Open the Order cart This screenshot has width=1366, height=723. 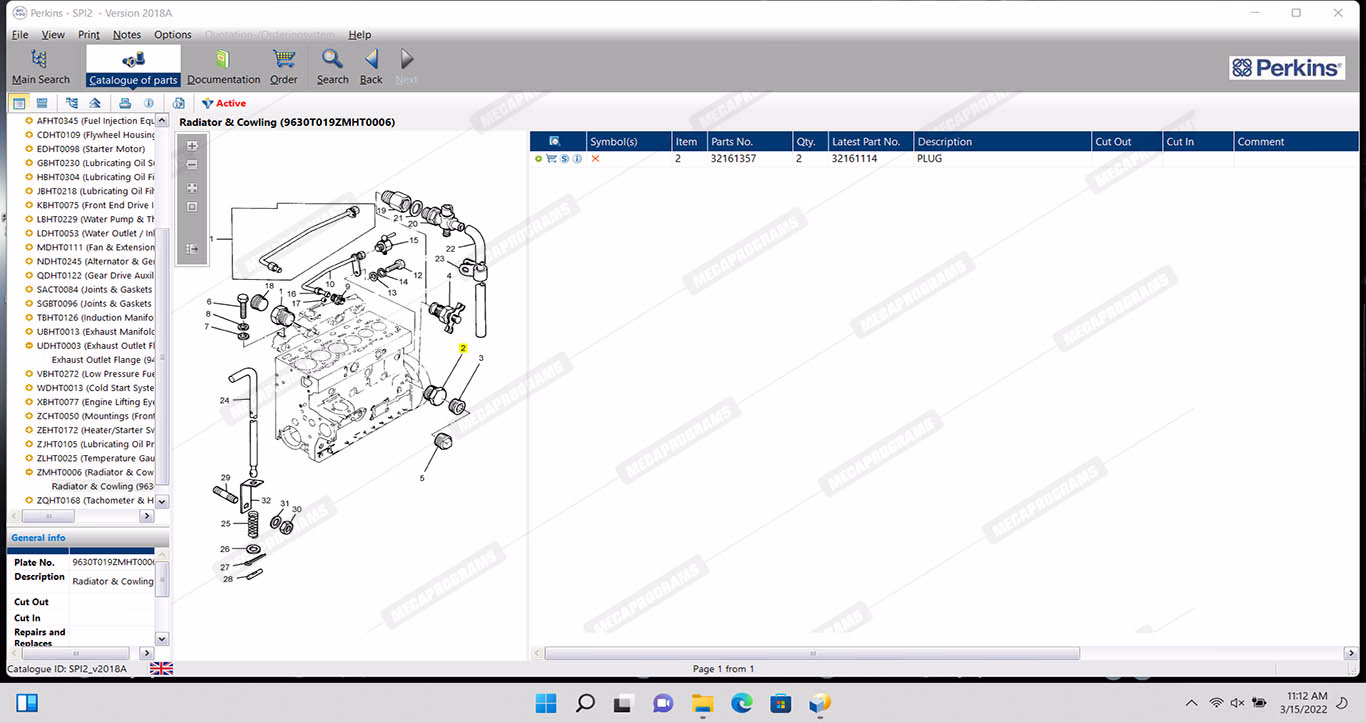coord(284,66)
